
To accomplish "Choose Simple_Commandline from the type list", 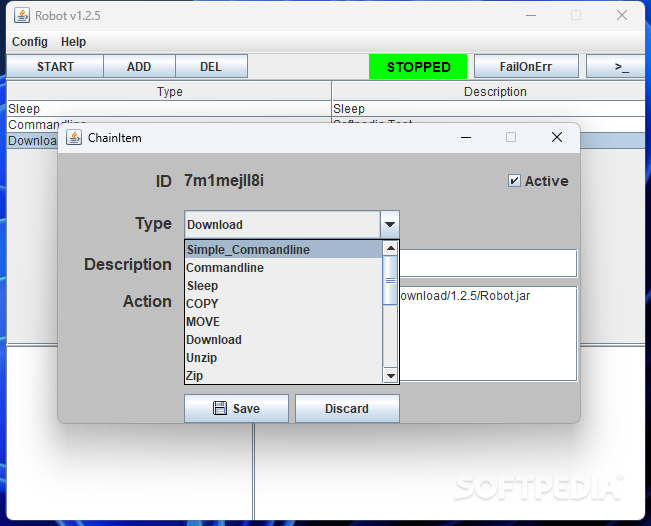I will point(284,250).
